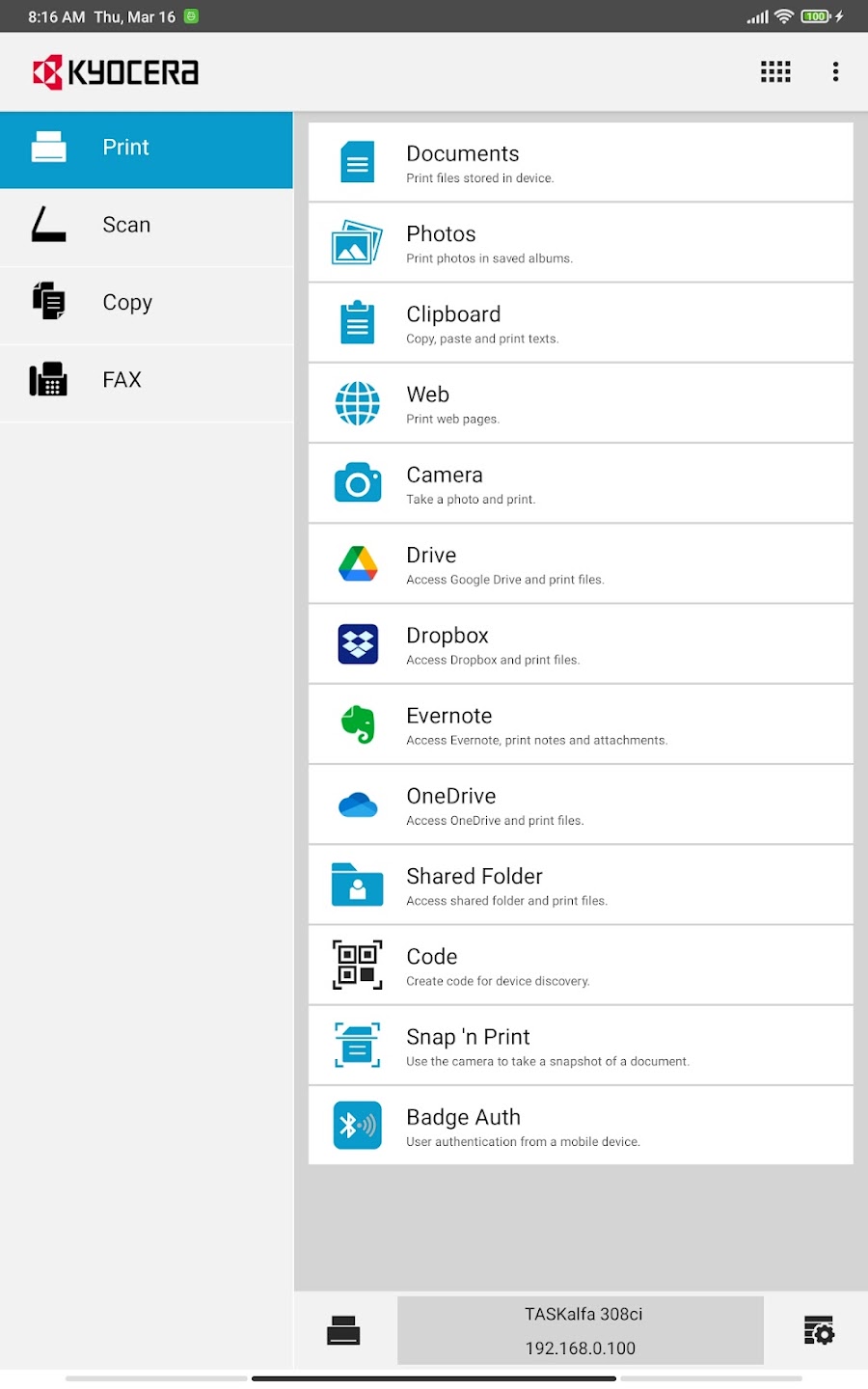
Task: Click the Snap 'n Print title
Action: tap(468, 1037)
